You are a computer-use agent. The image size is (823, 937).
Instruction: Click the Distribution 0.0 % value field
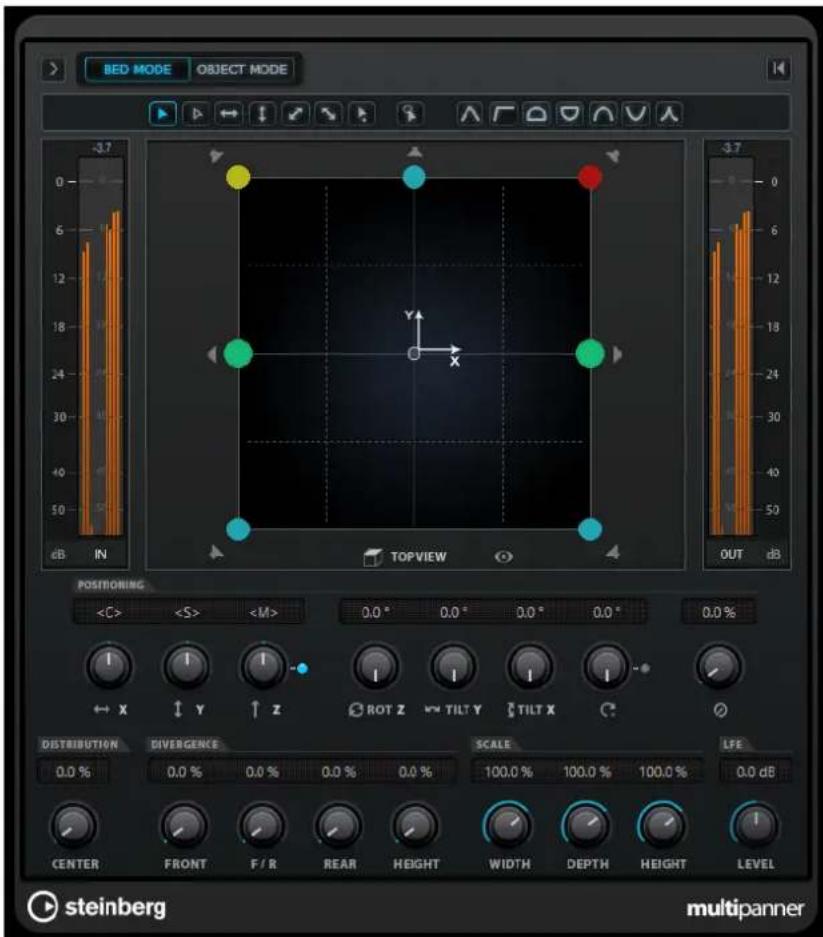coord(73,771)
